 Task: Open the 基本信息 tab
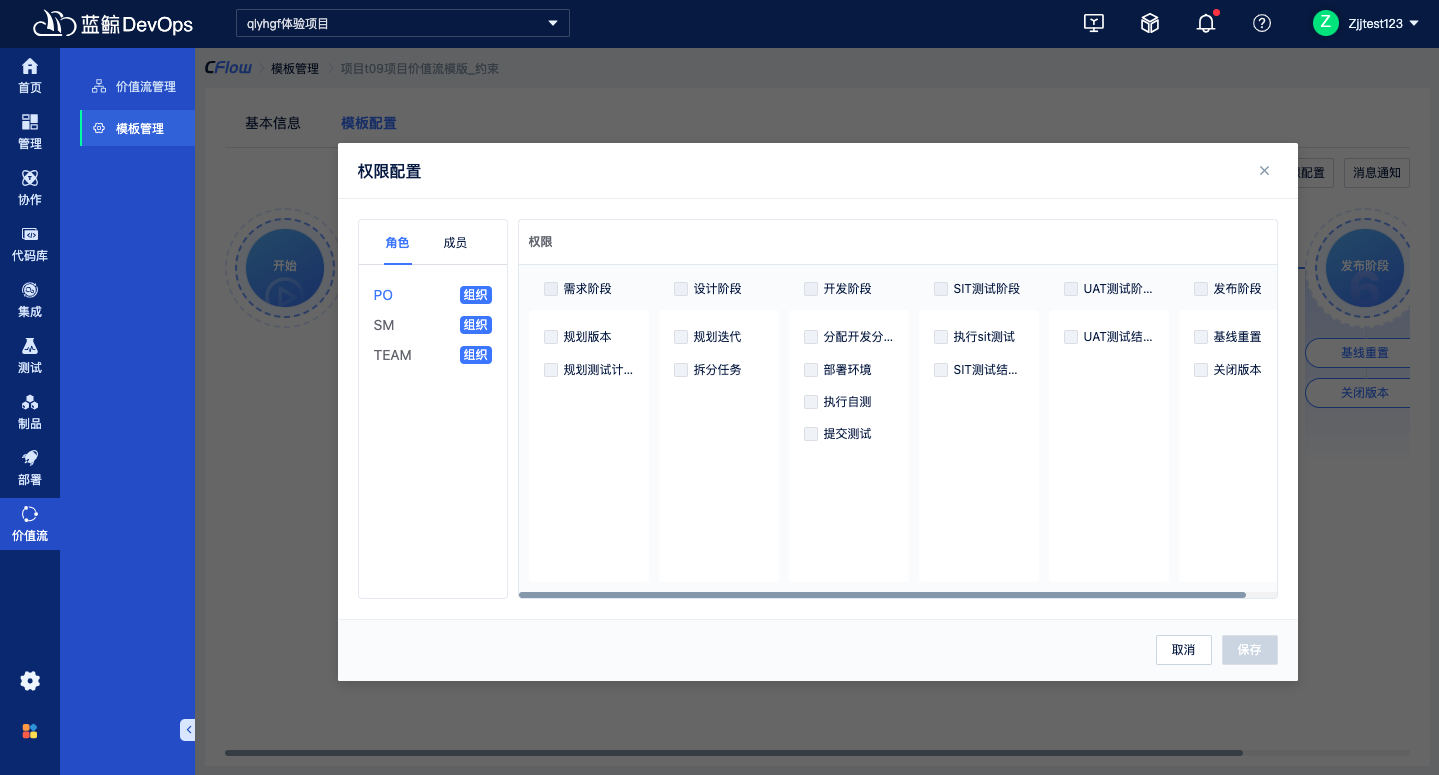(x=273, y=123)
